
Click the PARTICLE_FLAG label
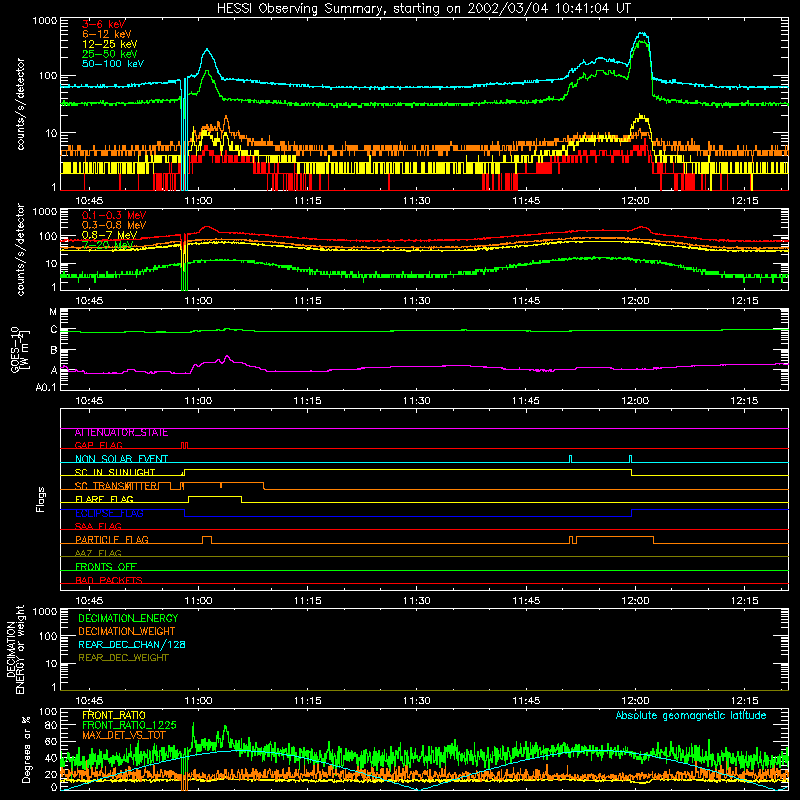tap(112, 540)
